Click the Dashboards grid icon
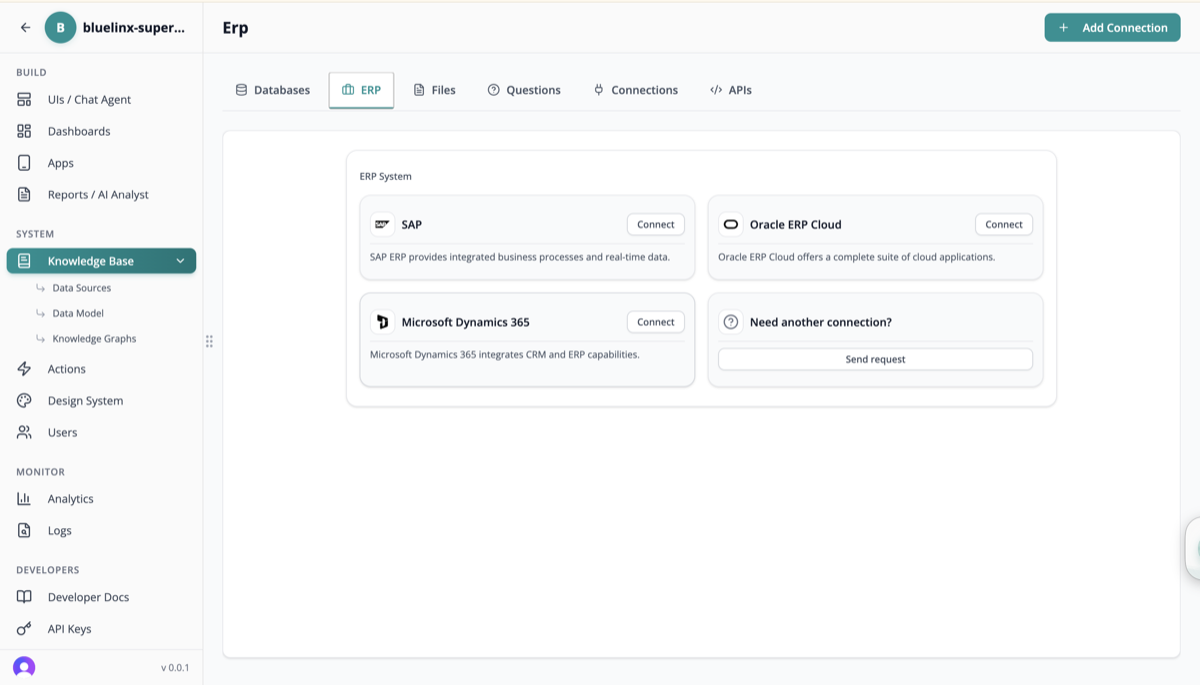This screenshot has height=685, width=1200. pyautogui.click(x=24, y=131)
